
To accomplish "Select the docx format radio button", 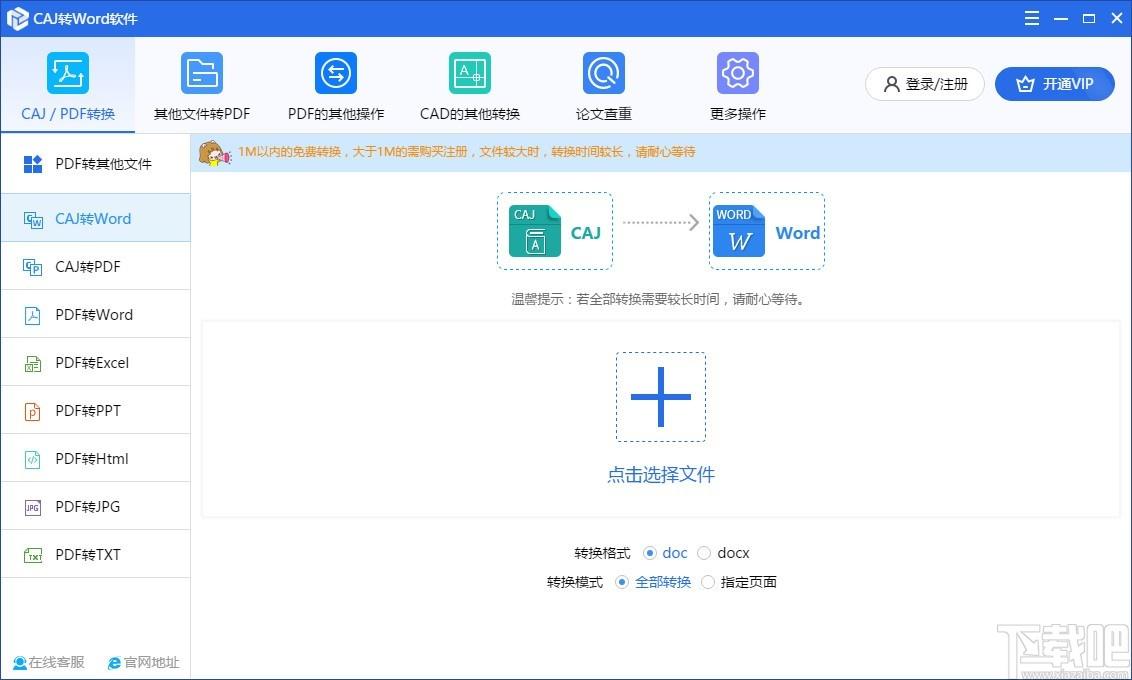I will [x=704, y=553].
